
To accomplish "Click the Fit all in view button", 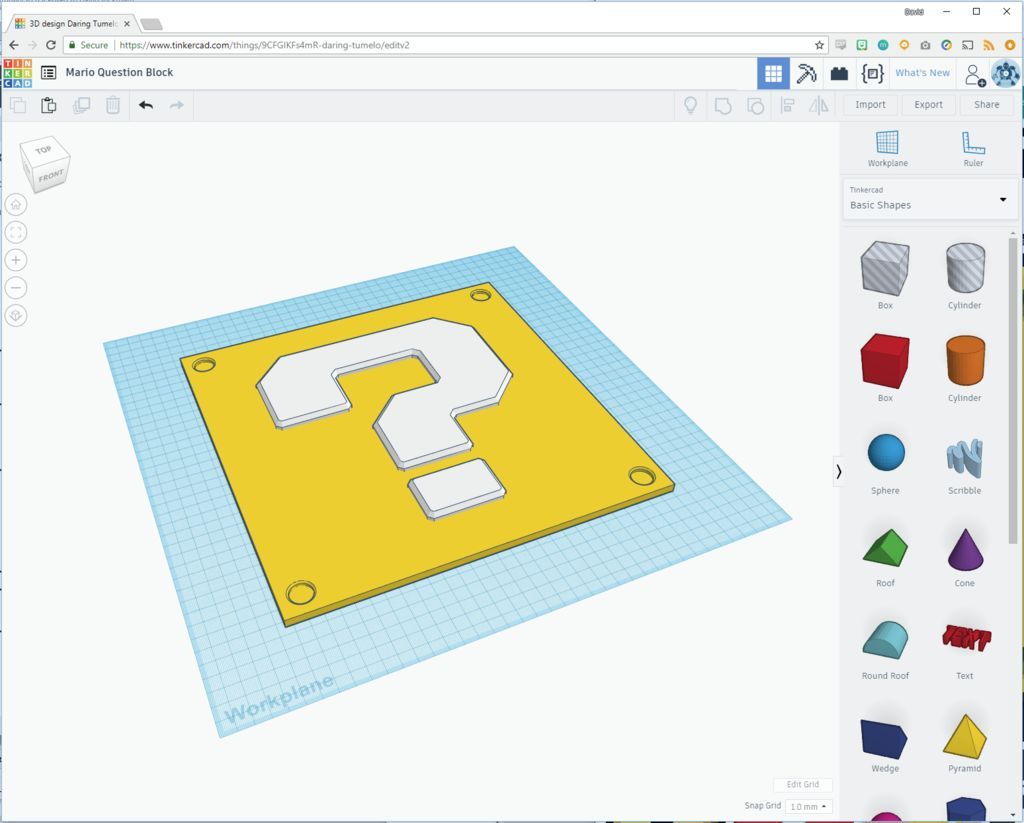I will (16, 233).
